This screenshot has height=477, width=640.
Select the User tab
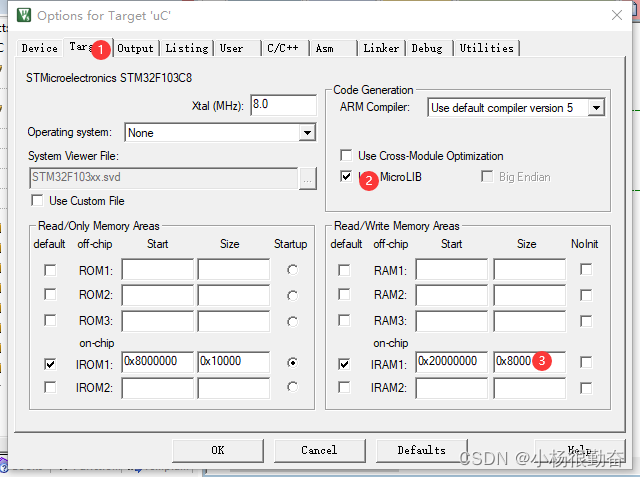[x=238, y=48]
